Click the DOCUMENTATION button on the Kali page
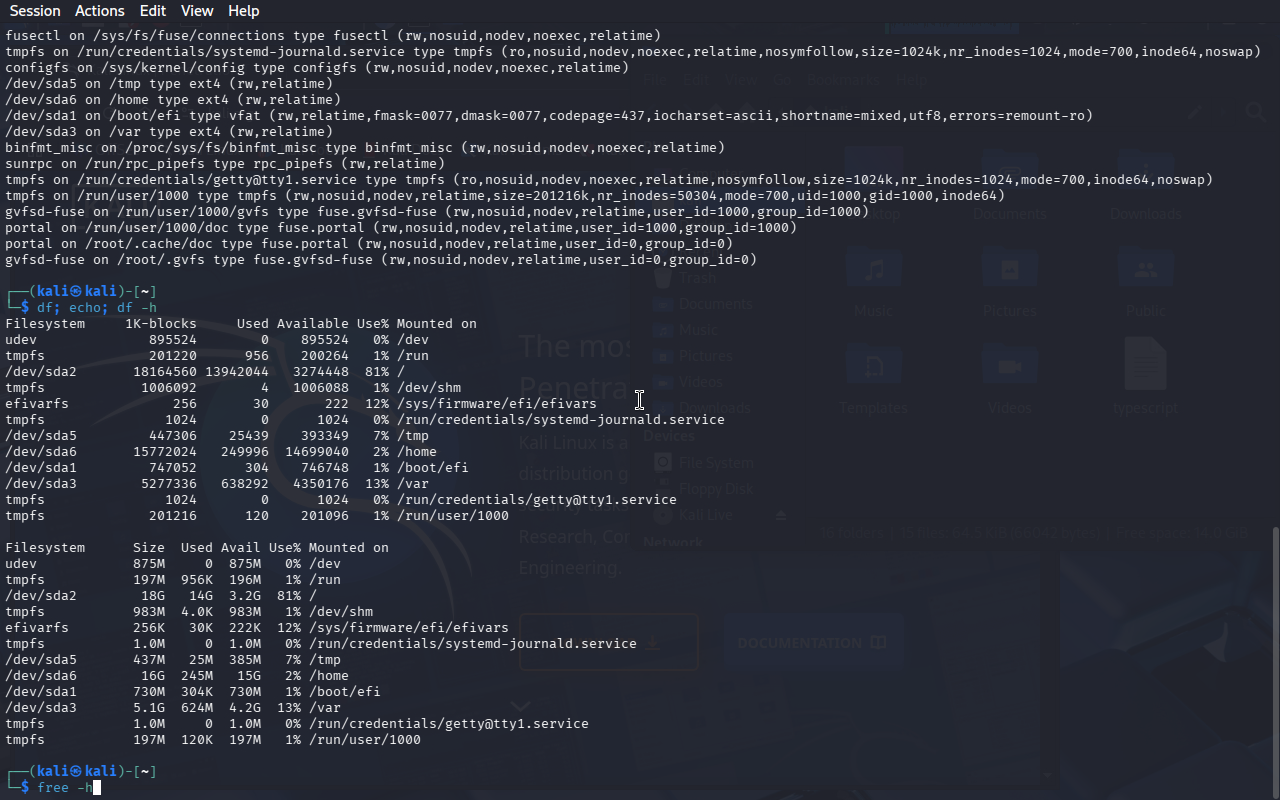Viewport: 1280px width, 800px height. [811, 643]
